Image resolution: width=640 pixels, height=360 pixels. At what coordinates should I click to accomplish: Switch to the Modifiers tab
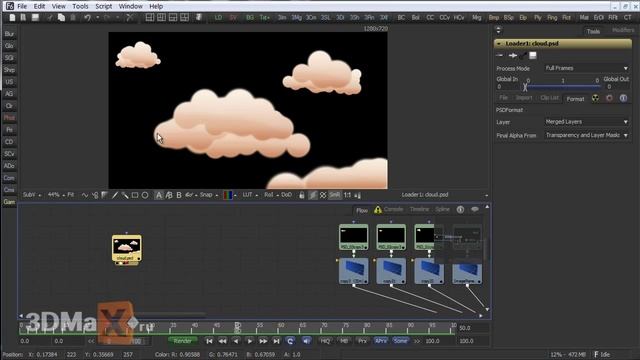click(623, 31)
